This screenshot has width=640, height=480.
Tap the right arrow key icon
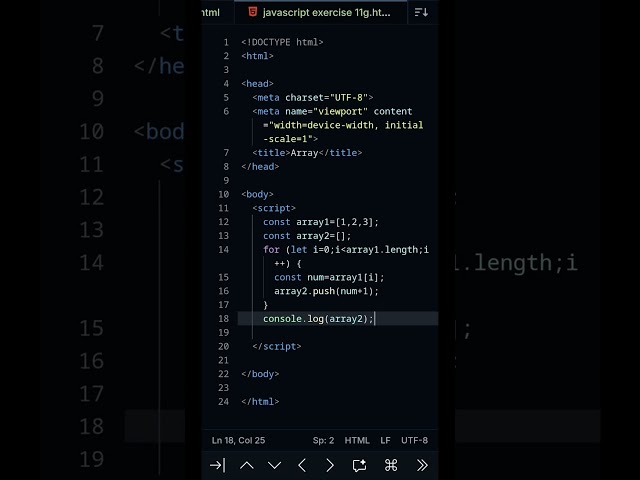pos(330,465)
